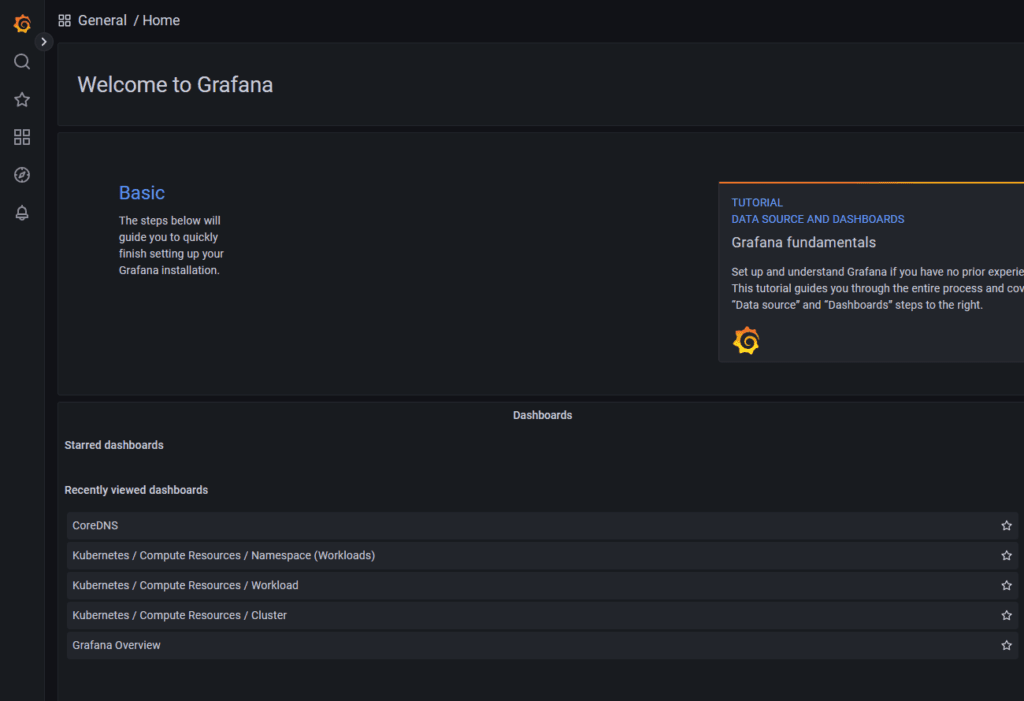Click the TUTORIAL label on the card
Screen dimensions: 1024x701
coord(757,203)
